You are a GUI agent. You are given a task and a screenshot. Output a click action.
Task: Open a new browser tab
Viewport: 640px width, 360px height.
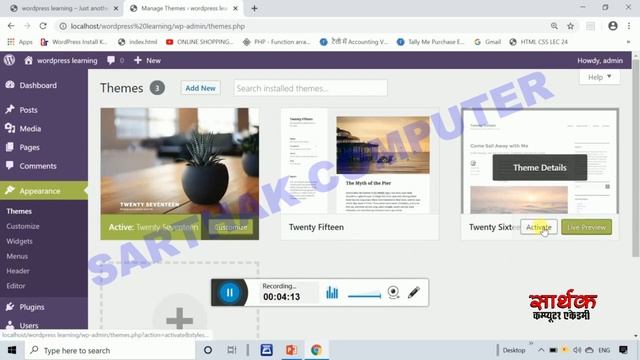(x=254, y=8)
